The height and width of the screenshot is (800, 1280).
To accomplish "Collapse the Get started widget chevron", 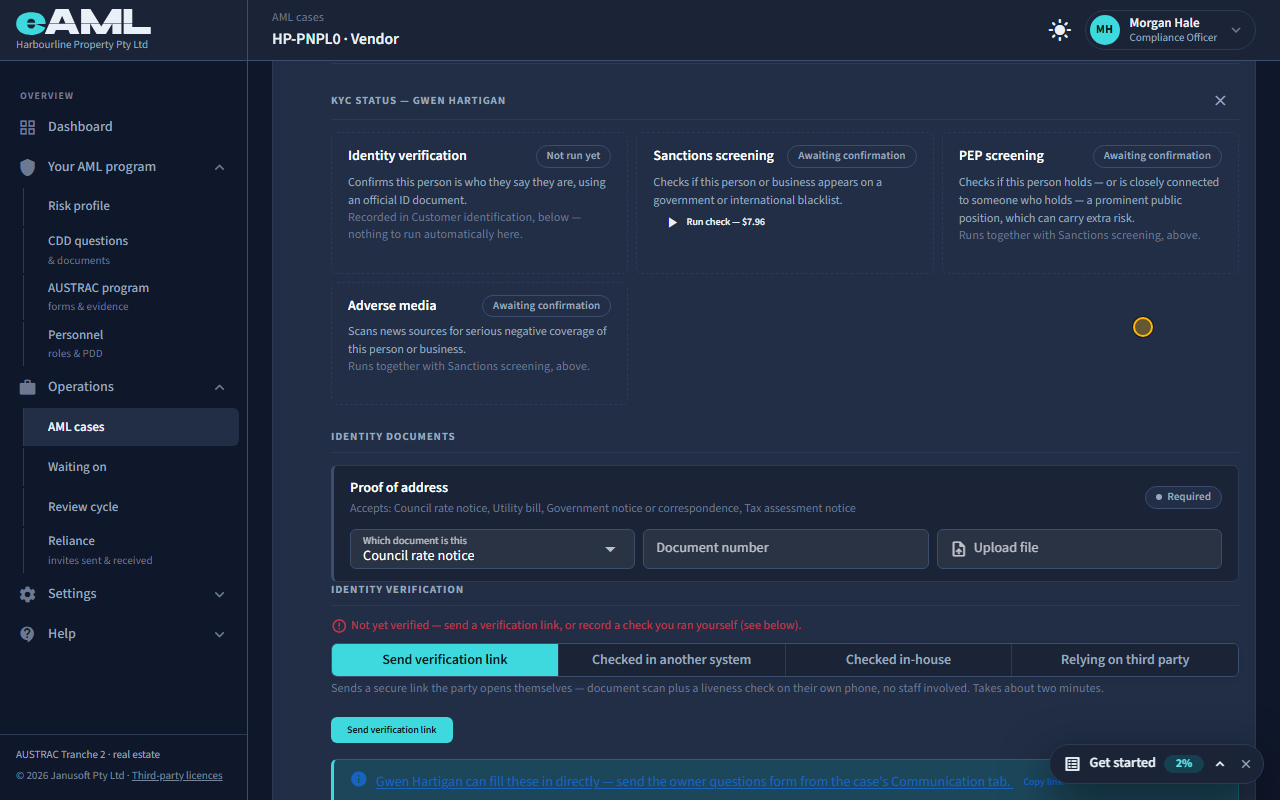I will (x=1220, y=764).
